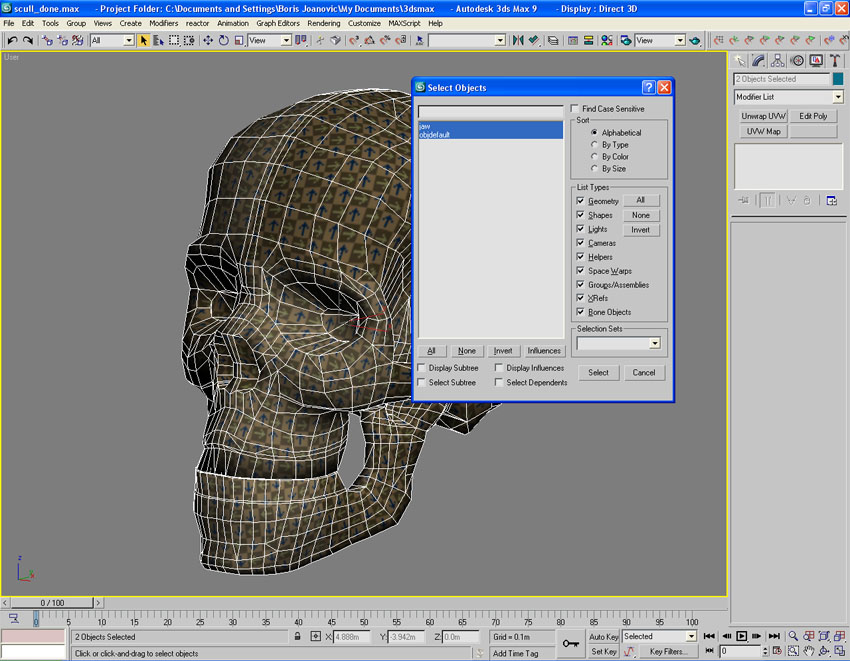Image resolution: width=850 pixels, height=661 pixels.
Task: Uncheck the Geometry list type
Action: [x=581, y=201]
